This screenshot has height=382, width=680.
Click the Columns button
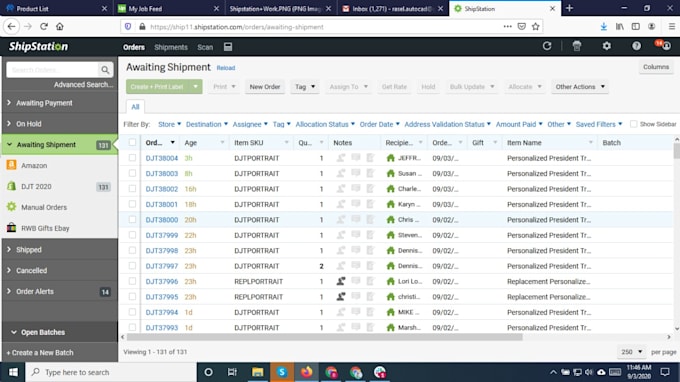(x=656, y=67)
